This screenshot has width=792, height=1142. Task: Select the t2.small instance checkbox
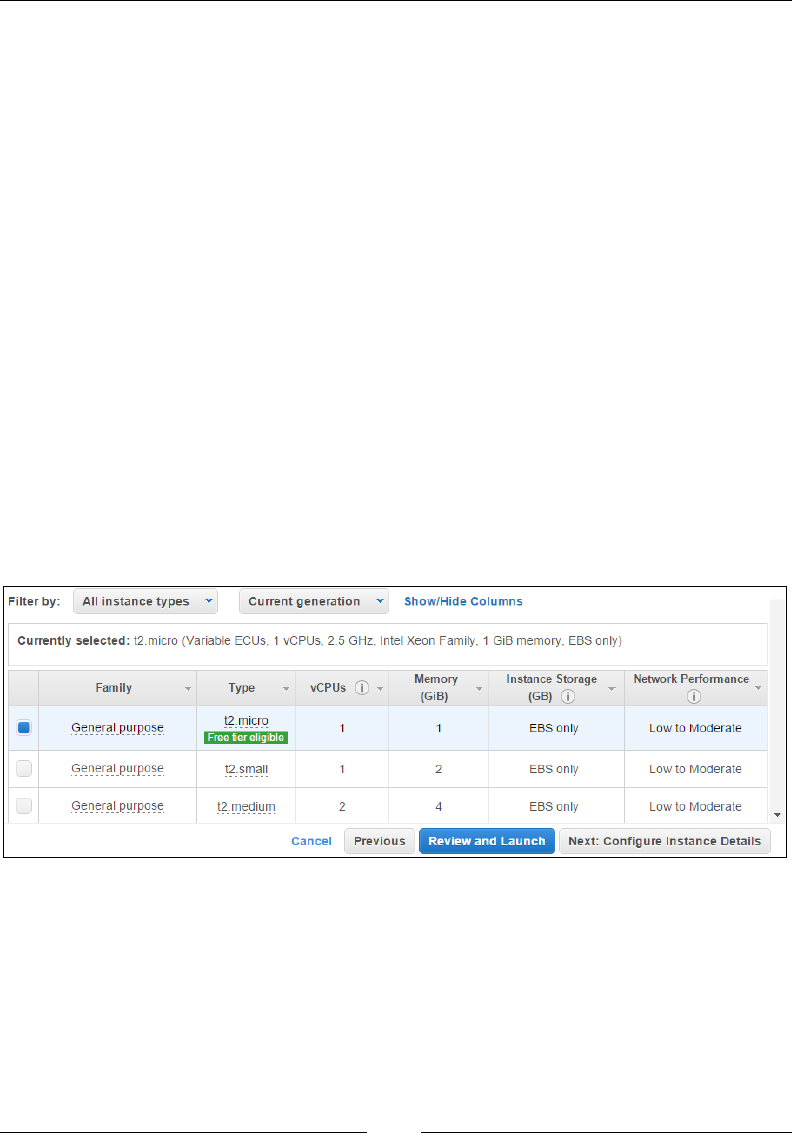[x=24, y=768]
